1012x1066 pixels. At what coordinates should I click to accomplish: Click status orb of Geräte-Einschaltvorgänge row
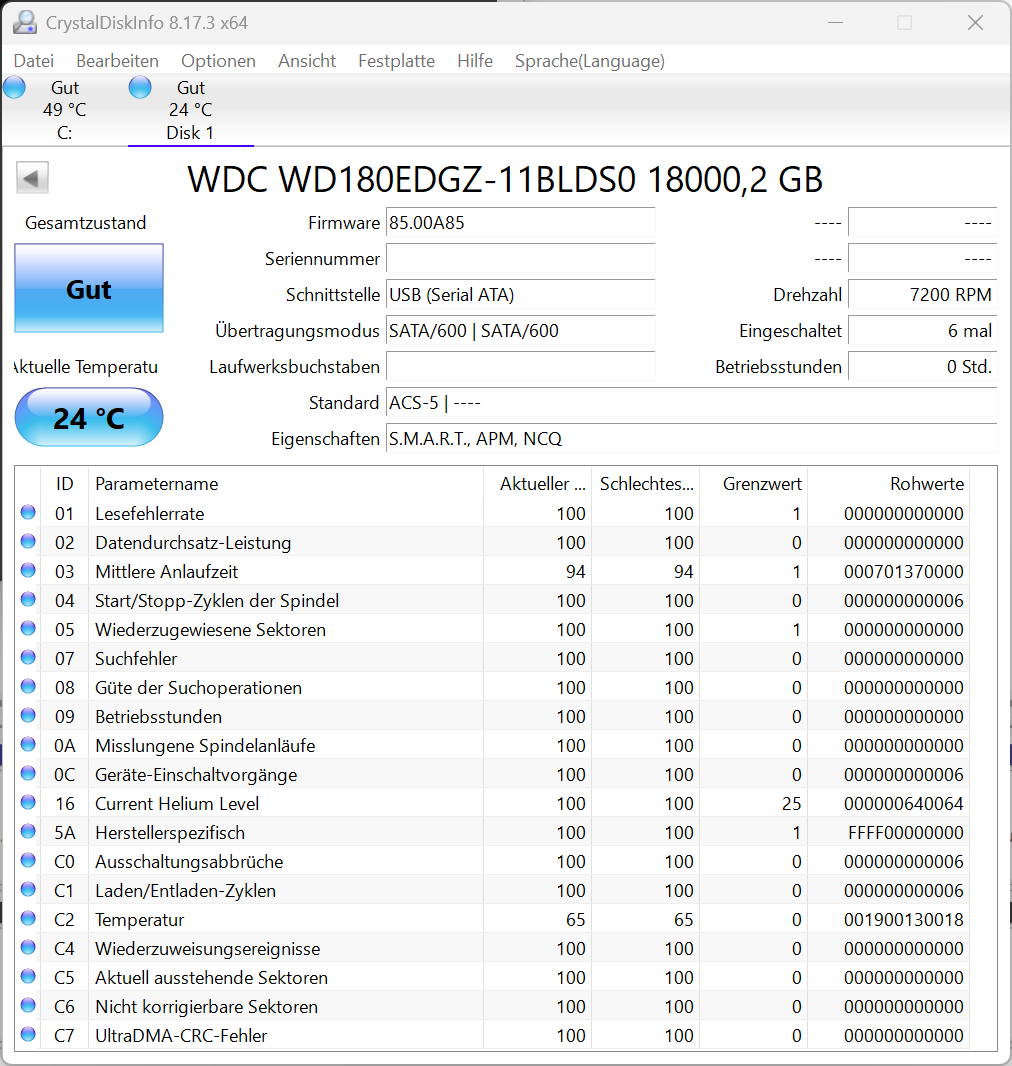coord(28,774)
